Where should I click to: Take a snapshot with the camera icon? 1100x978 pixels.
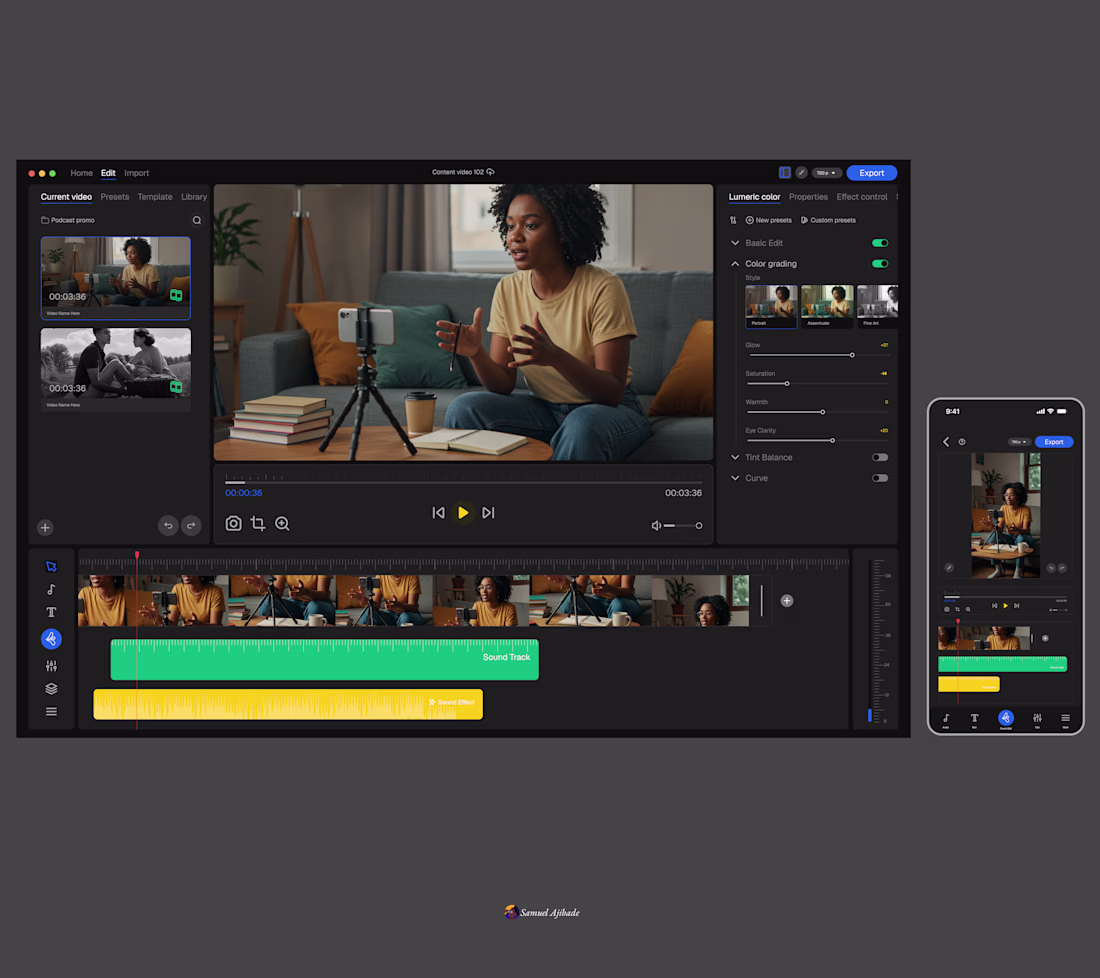(x=234, y=523)
